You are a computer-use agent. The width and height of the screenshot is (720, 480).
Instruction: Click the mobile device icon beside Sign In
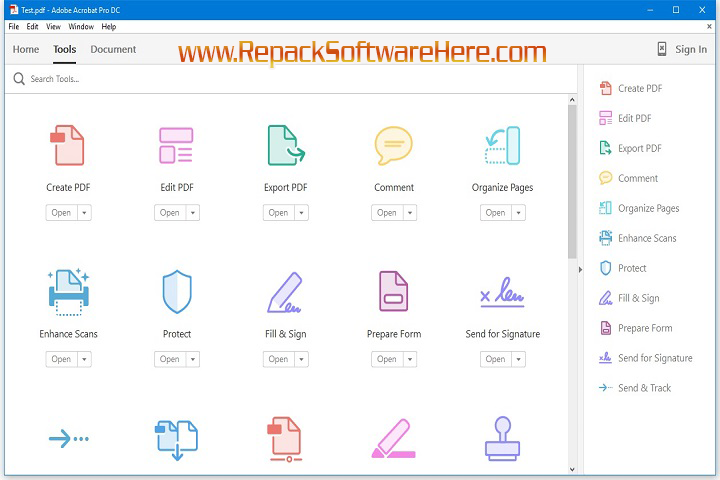click(662, 49)
